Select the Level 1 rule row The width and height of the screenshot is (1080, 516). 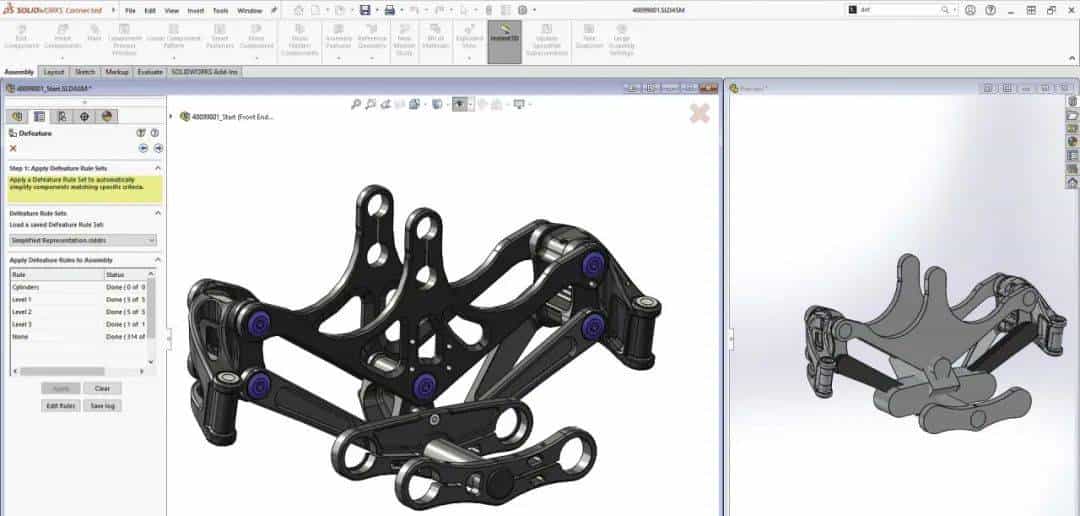pyautogui.click(x=78, y=300)
